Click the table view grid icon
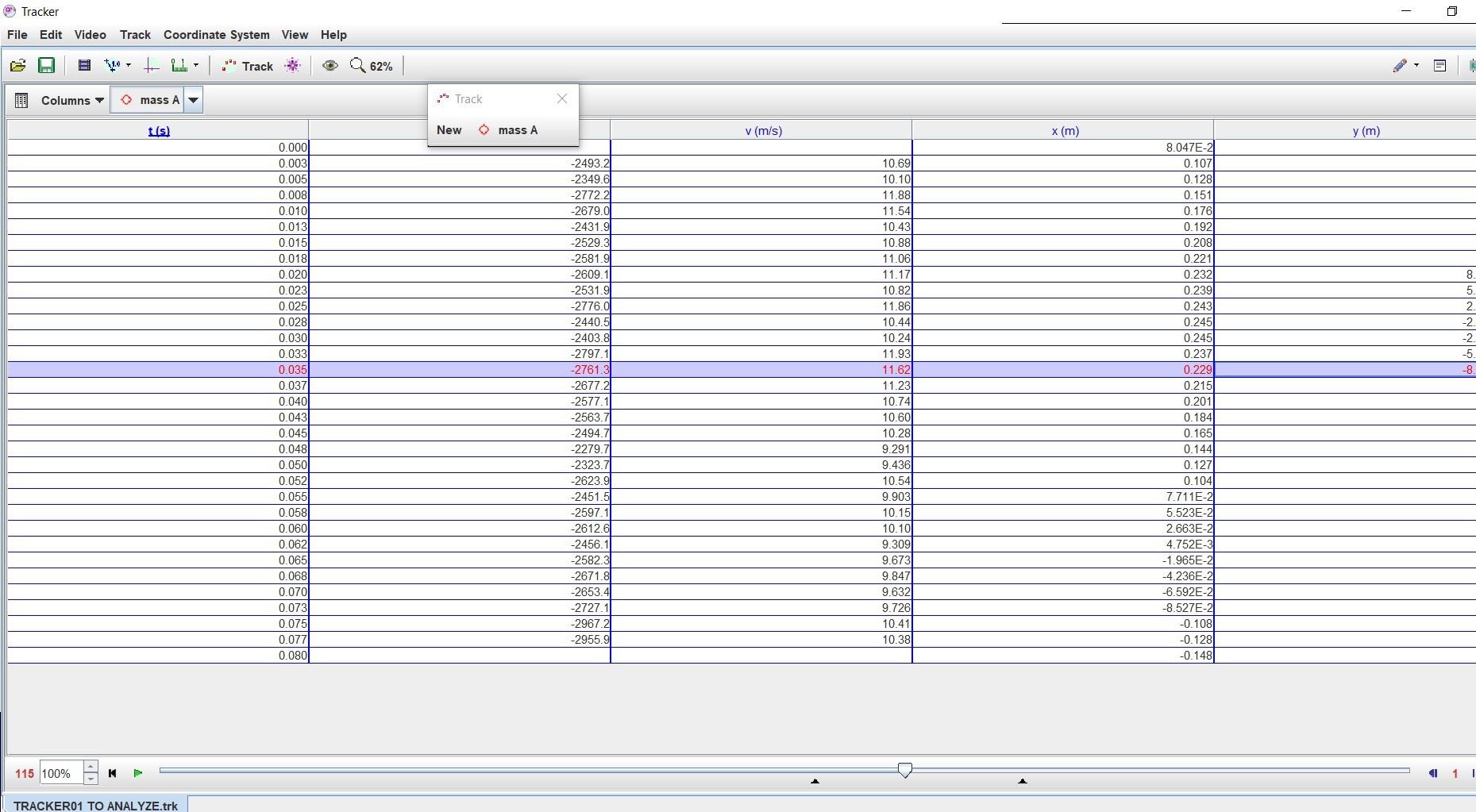 21,100
